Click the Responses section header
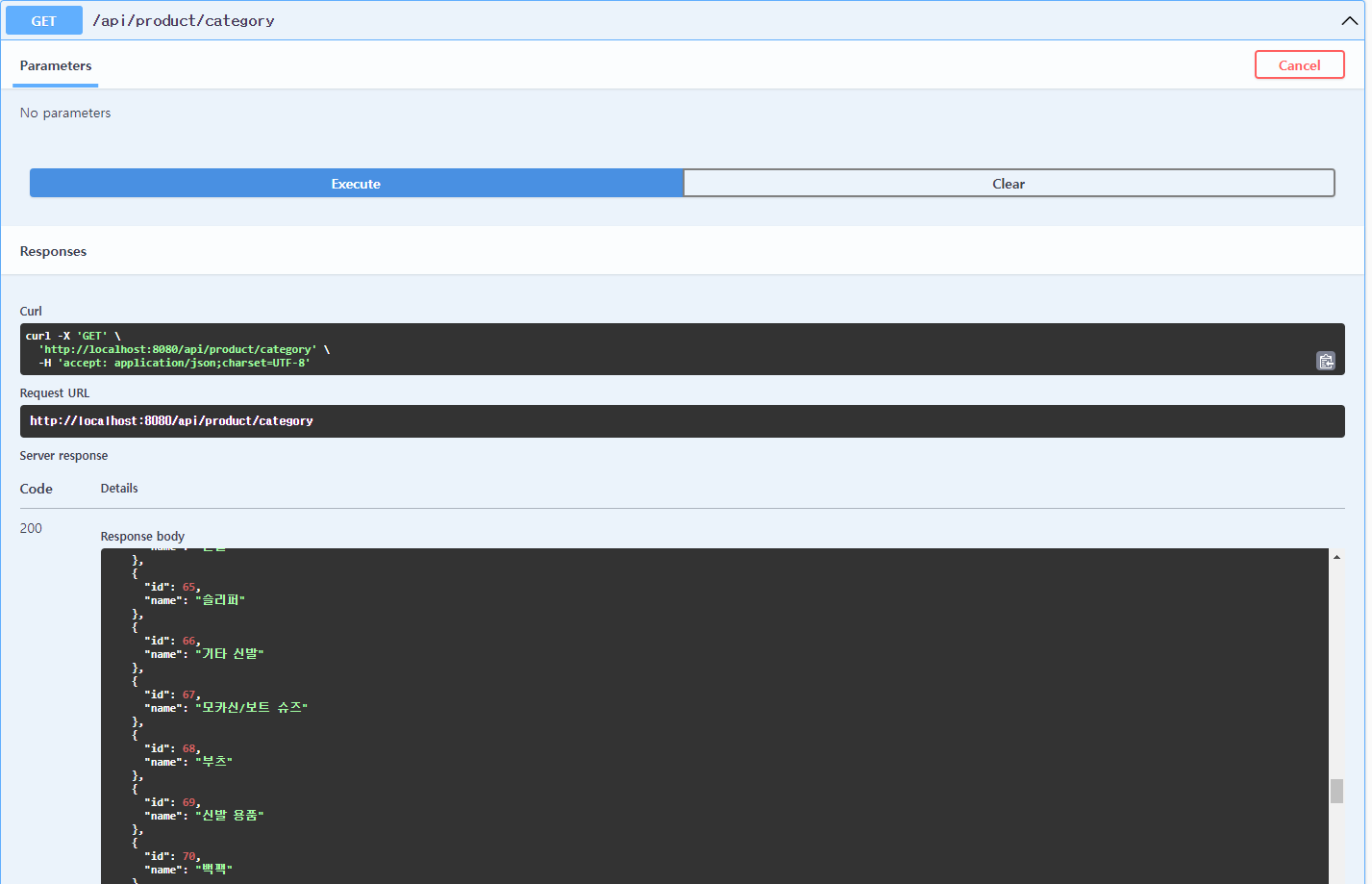Image resolution: width=1372 pixels, height=884 pixels. click(x=53, y=251)
